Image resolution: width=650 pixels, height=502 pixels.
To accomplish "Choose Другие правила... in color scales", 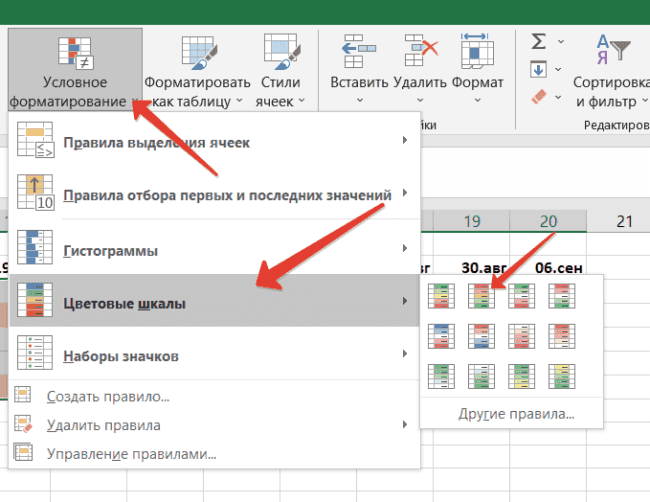I will [x=515, y=413].
